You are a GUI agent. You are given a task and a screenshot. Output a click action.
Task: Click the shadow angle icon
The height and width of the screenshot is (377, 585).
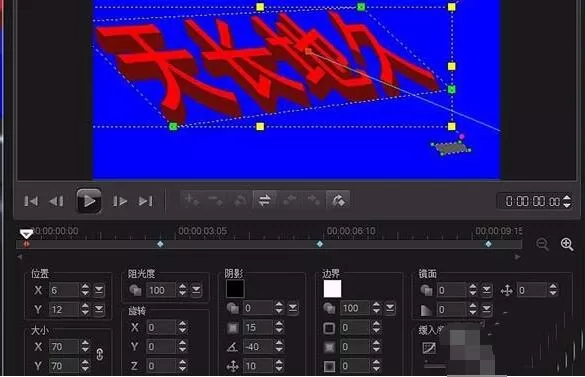[x=232, y=347]
